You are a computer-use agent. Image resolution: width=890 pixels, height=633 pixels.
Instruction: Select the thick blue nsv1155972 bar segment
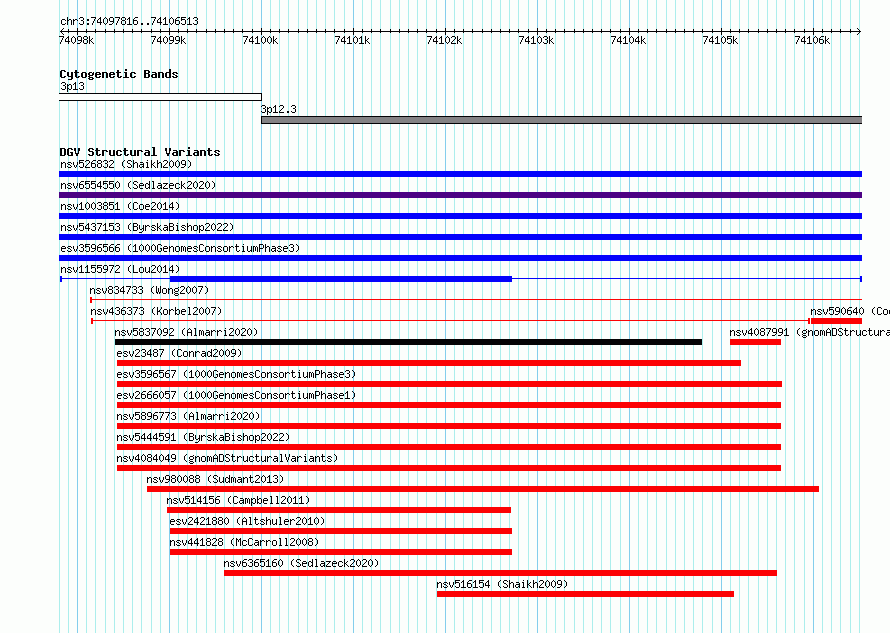[x=341, y=279]
